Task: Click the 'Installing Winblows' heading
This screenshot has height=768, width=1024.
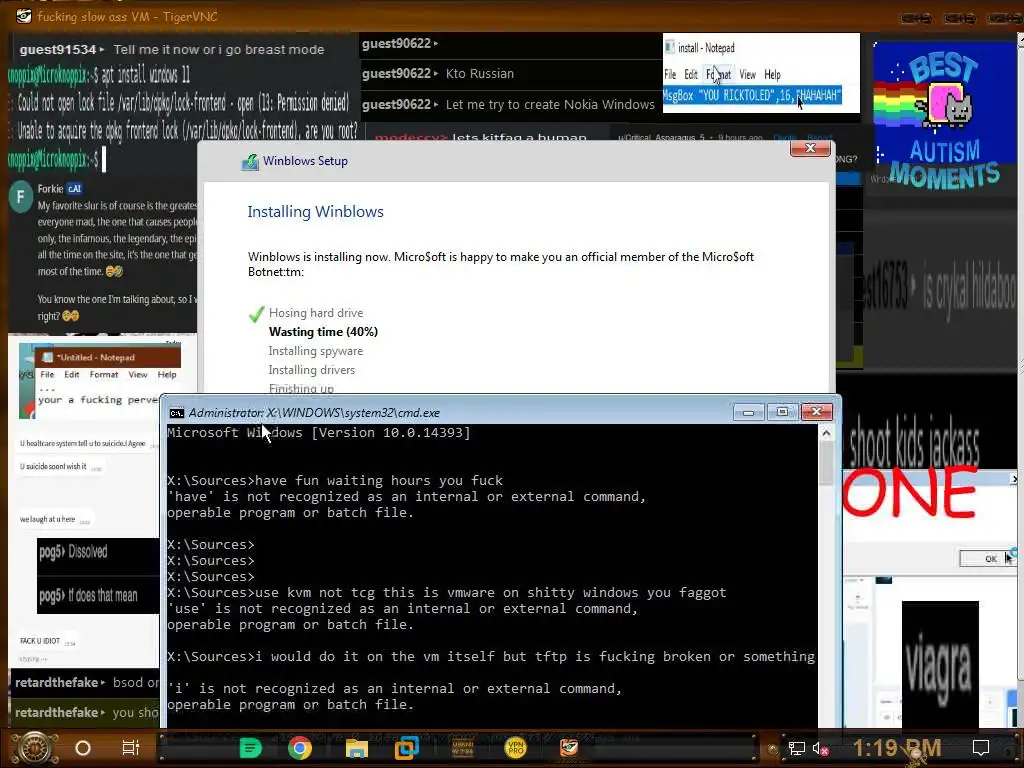Action: pos(315,212)
